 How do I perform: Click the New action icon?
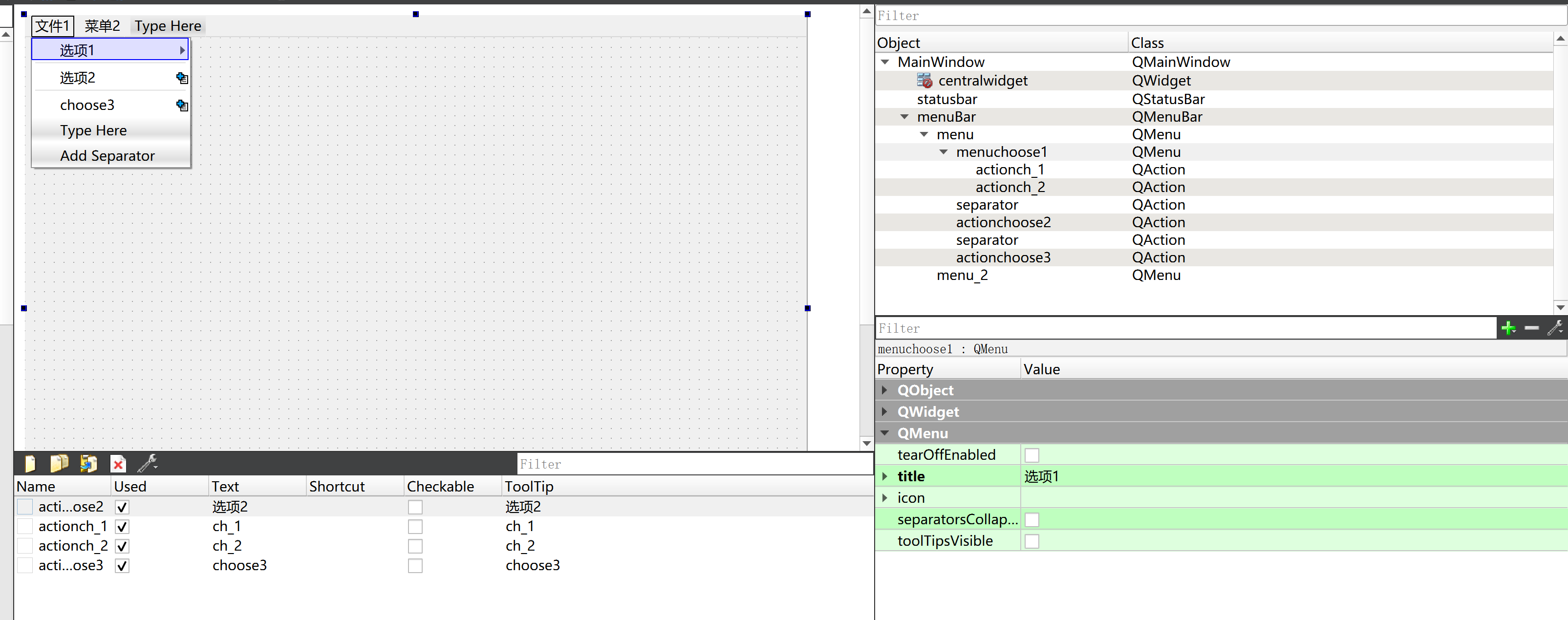pyautogui.click(x=30, y=464)
